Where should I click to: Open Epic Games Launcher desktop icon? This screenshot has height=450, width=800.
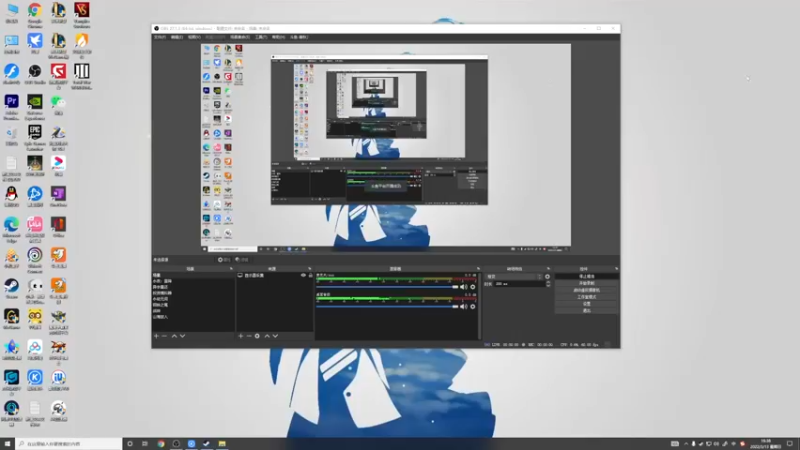(x=35, y=138)
